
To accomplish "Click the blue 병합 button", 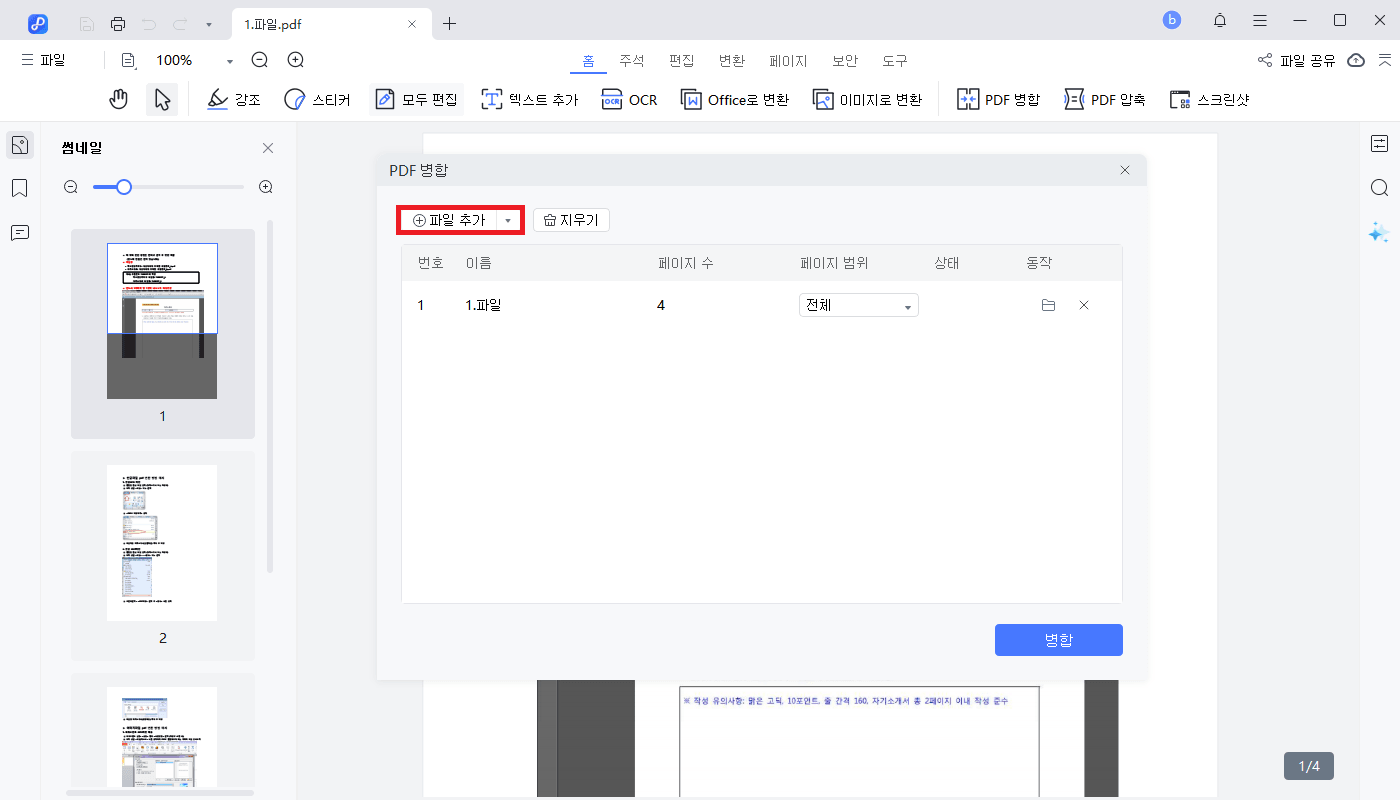I will click(1059, 640).
